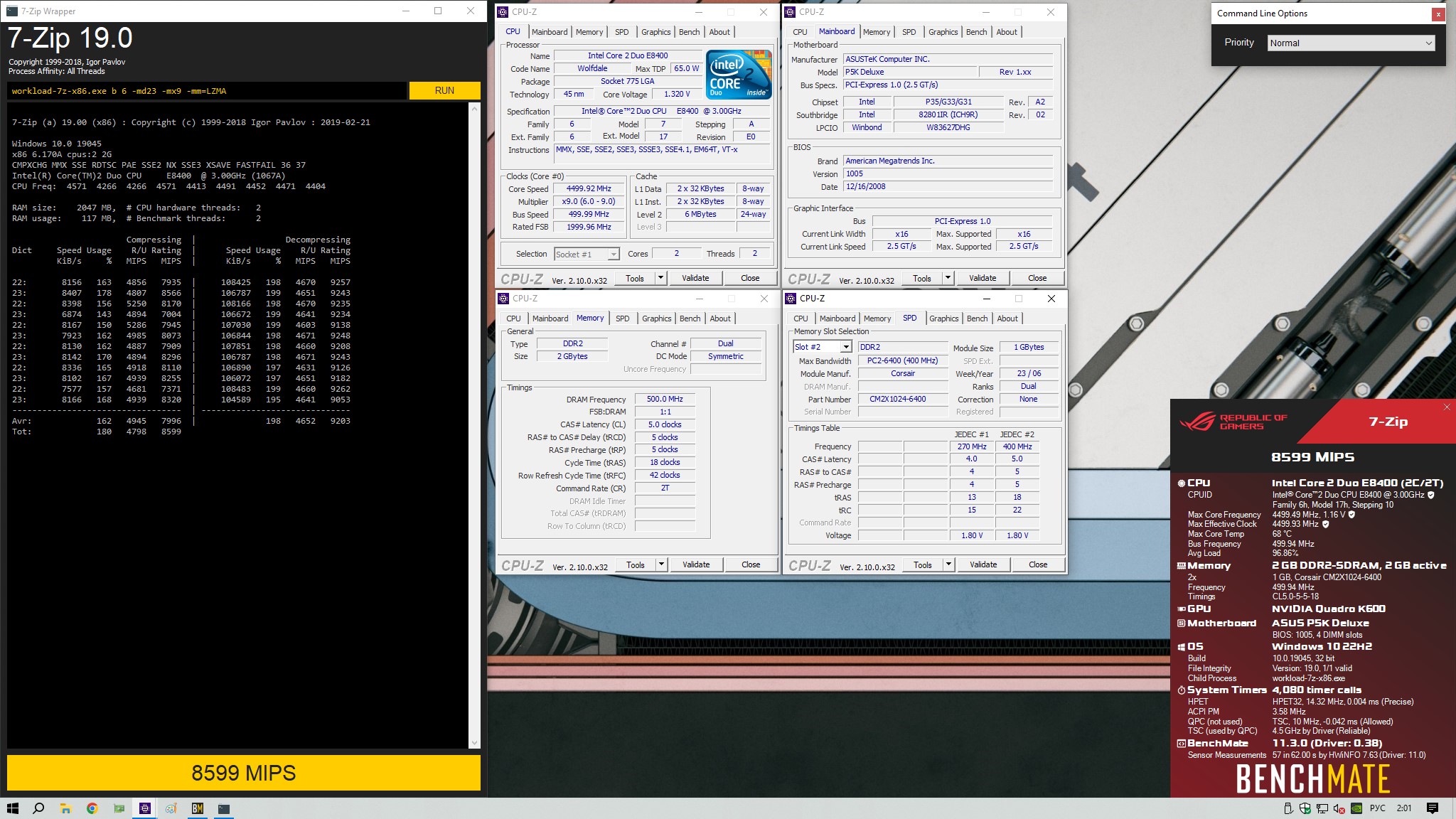Click the muted volume tray icon
This screenshot has width=1456, height=819.
coord(1339,808)
